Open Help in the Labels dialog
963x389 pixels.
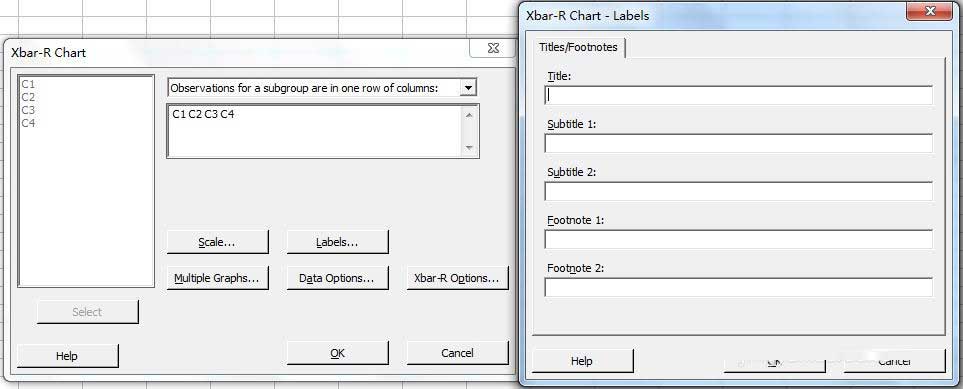582,361
